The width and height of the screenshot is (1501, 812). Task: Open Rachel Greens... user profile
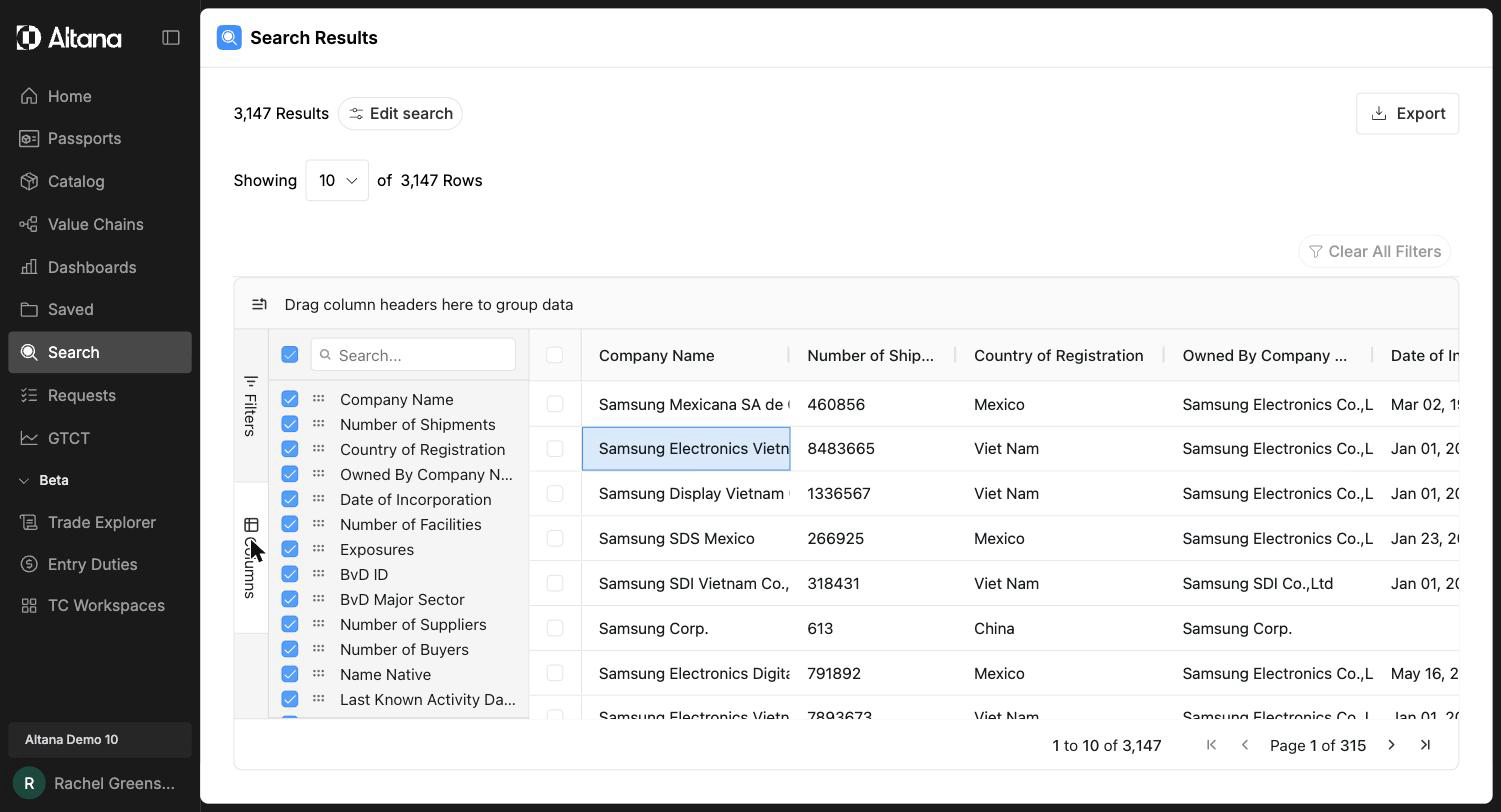(x=100, y=783)
